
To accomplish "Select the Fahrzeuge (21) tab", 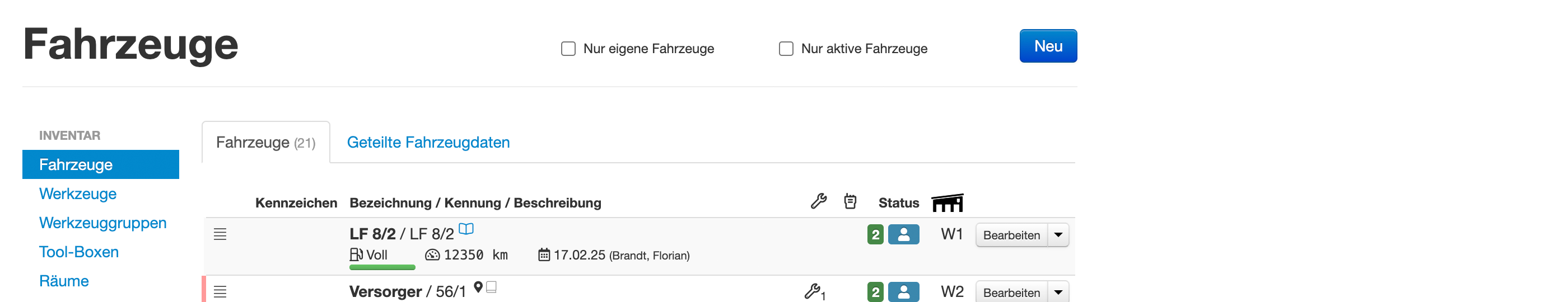I will click(266, 142).
